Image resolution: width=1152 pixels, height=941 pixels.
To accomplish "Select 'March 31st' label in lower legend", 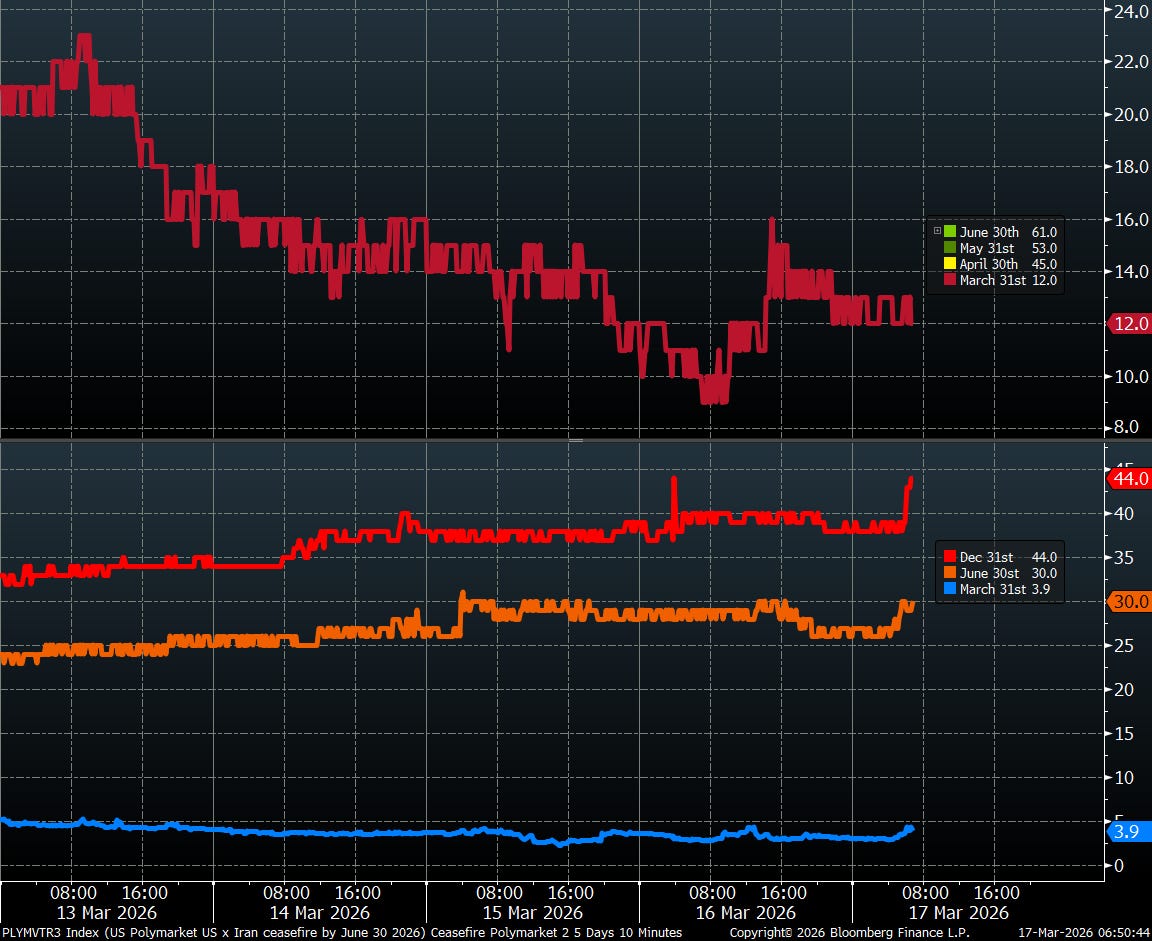I will click(x=993, y=589).
